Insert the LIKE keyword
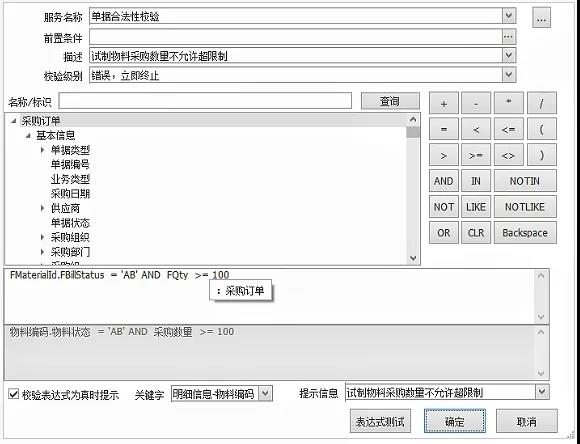The height and width of the screenshot is (444, 580). click(x=476, y=207)
